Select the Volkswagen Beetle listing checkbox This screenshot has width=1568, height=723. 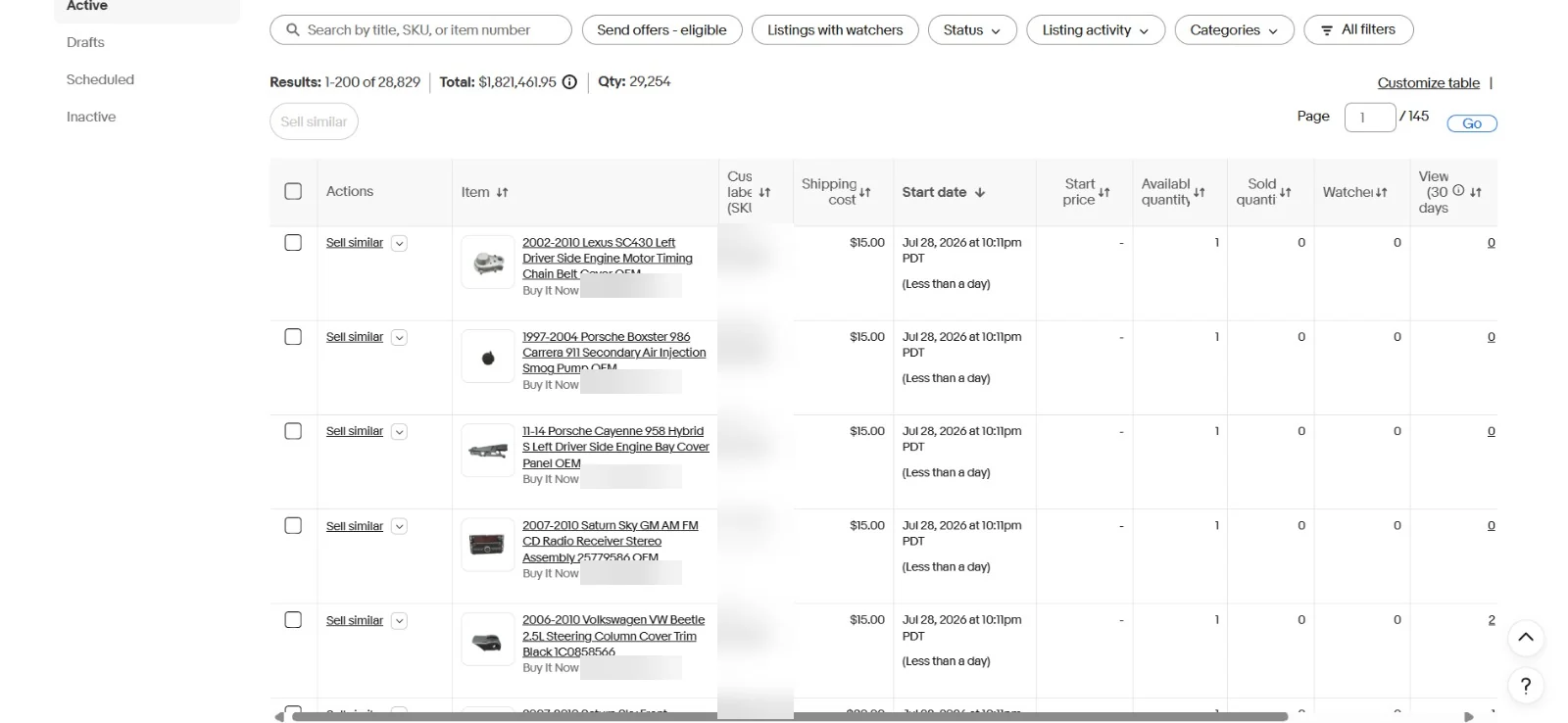point(293,620)
